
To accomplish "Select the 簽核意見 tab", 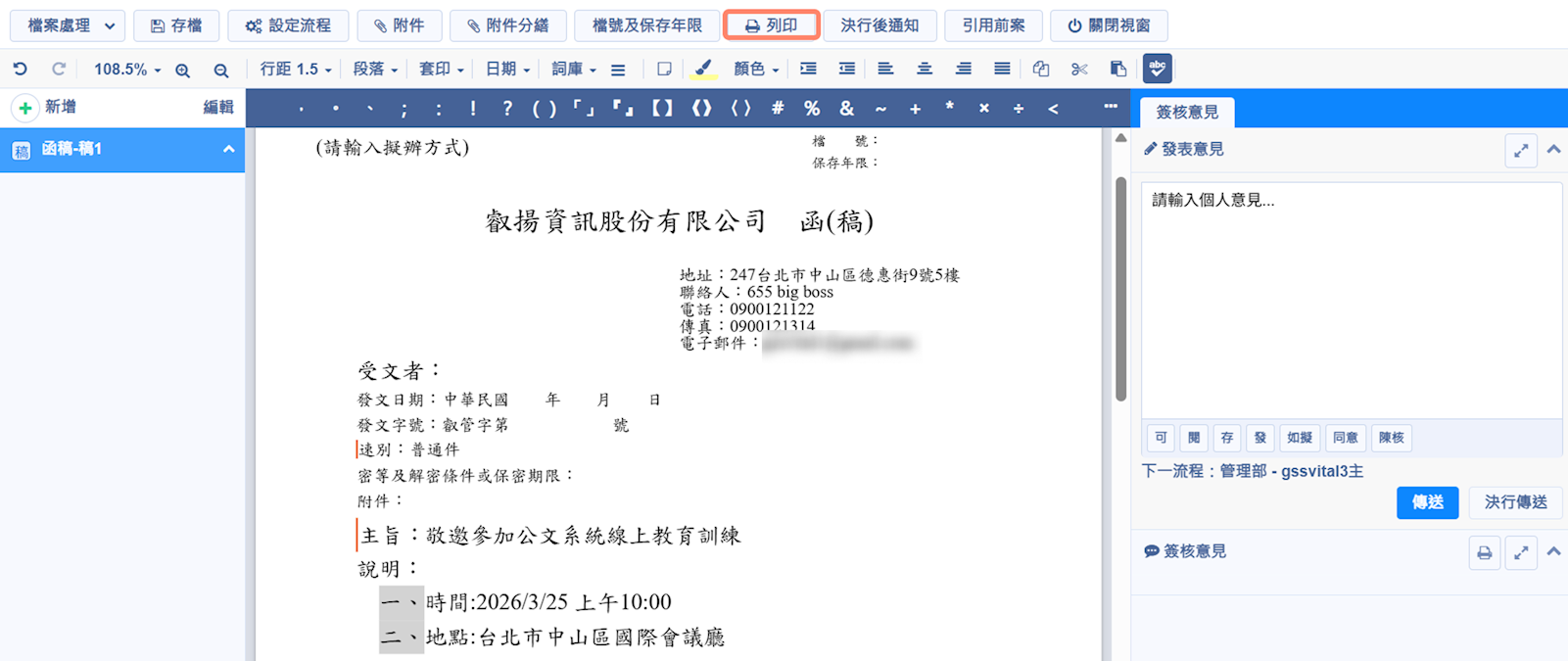I will pyautogui.click(x=1187, y=112).
